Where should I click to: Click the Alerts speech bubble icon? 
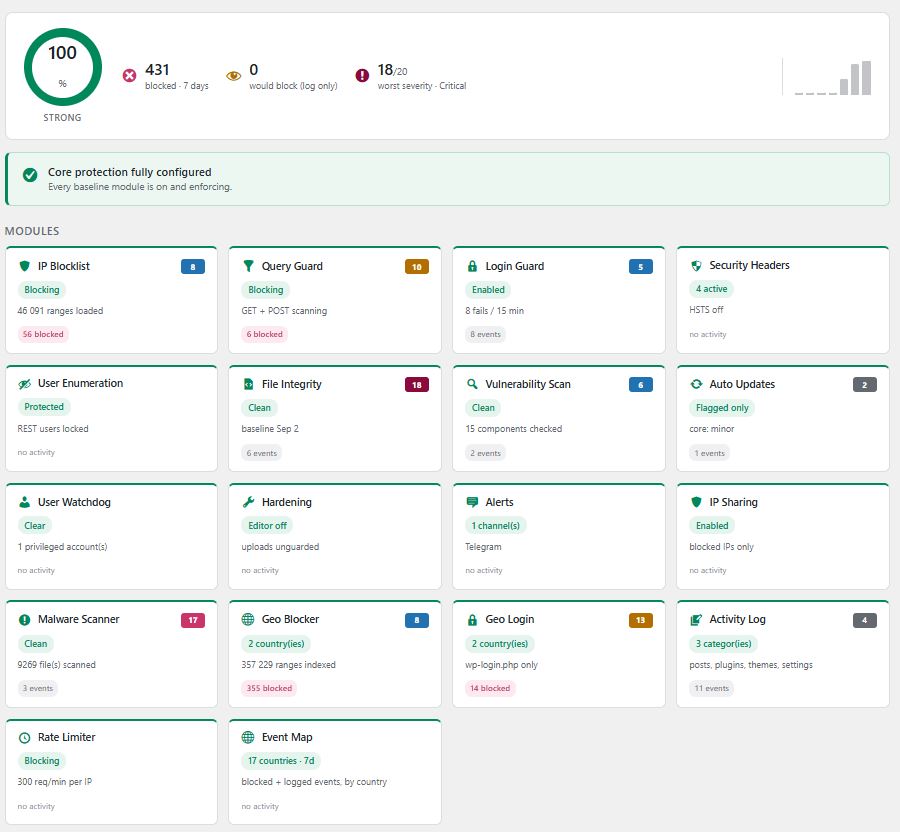[x=472, y=502]
